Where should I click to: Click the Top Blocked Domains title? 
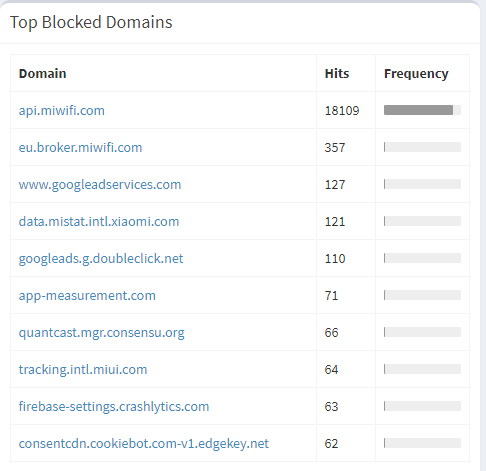[x=91, y=22]
